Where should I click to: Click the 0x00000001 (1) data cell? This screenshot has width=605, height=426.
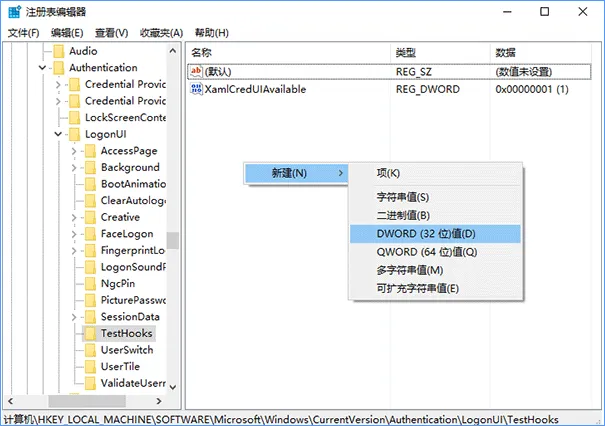[x=532, y=89]
